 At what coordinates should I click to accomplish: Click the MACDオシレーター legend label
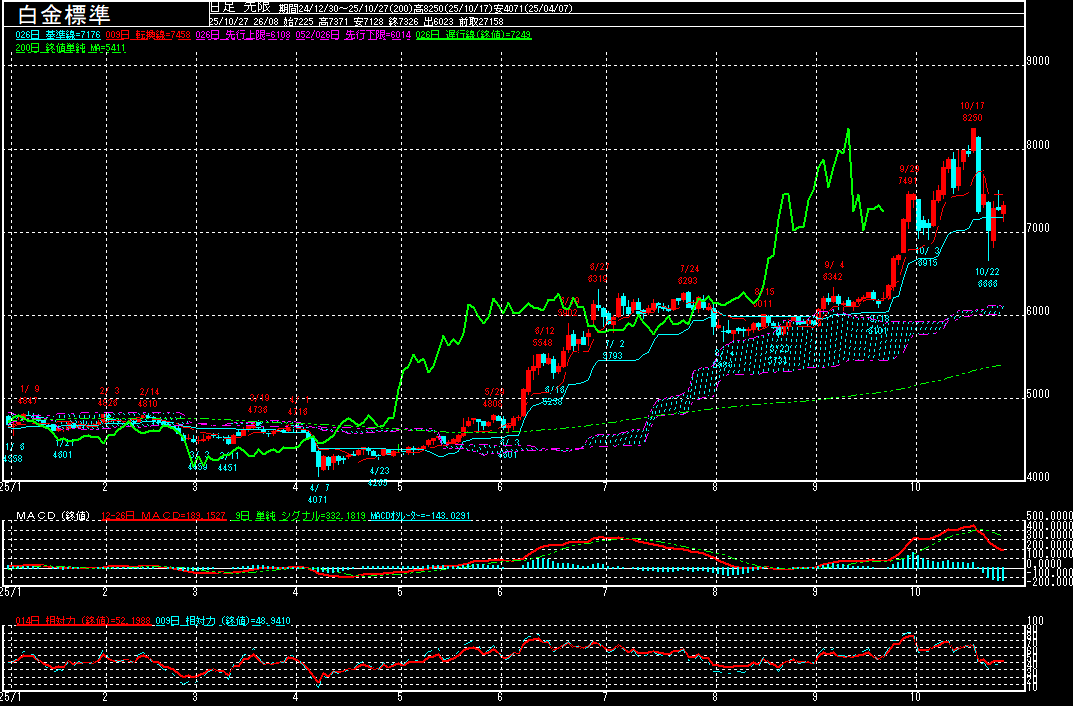420,516
